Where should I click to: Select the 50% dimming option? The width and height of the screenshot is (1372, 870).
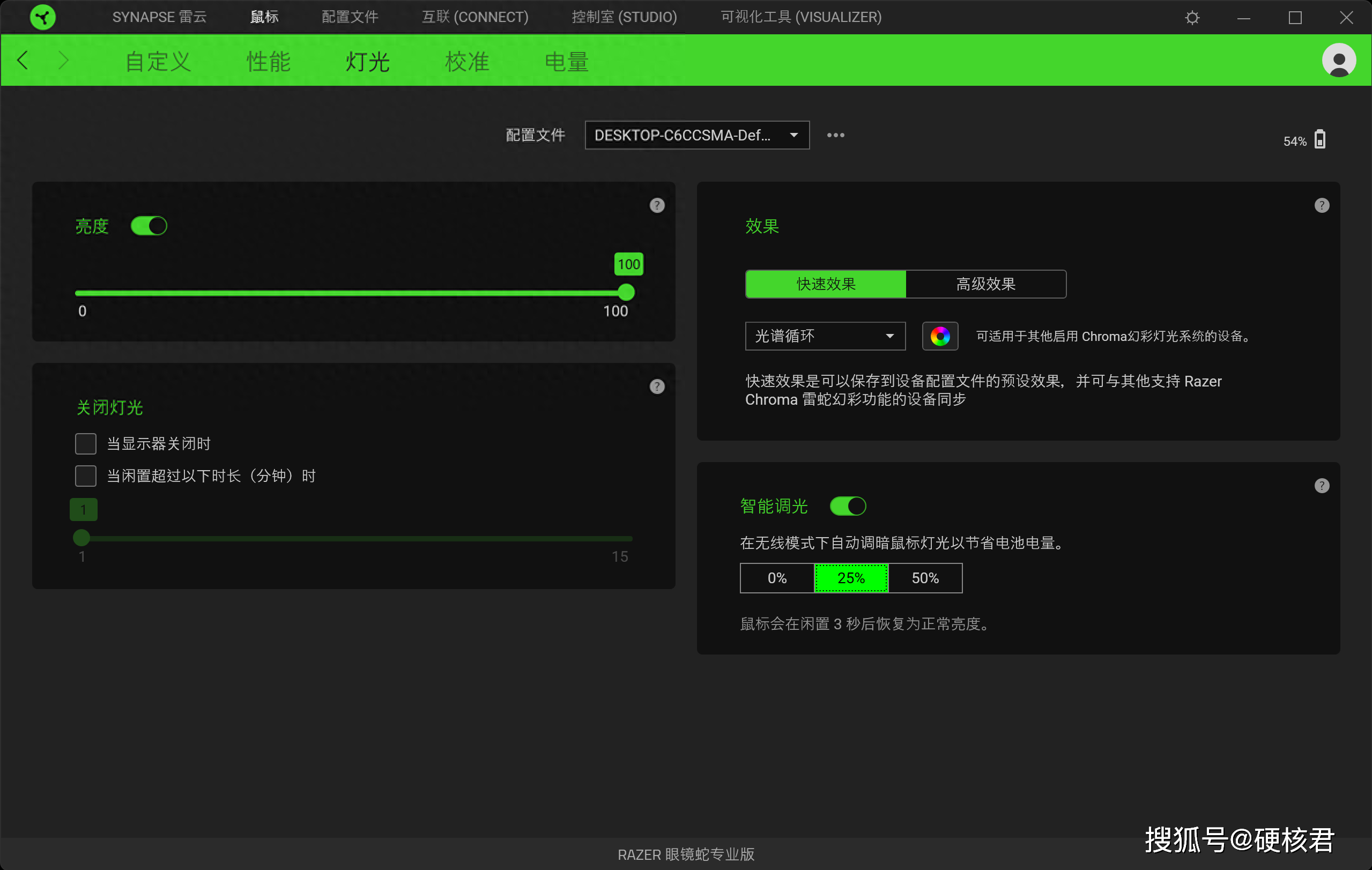tap(925, 578)
